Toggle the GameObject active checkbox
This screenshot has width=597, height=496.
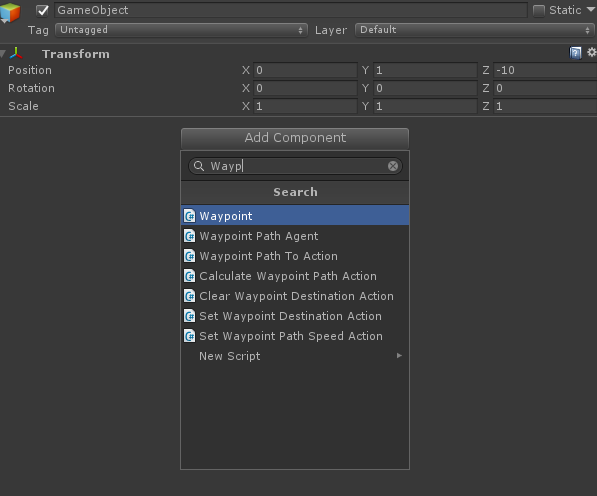42,10
